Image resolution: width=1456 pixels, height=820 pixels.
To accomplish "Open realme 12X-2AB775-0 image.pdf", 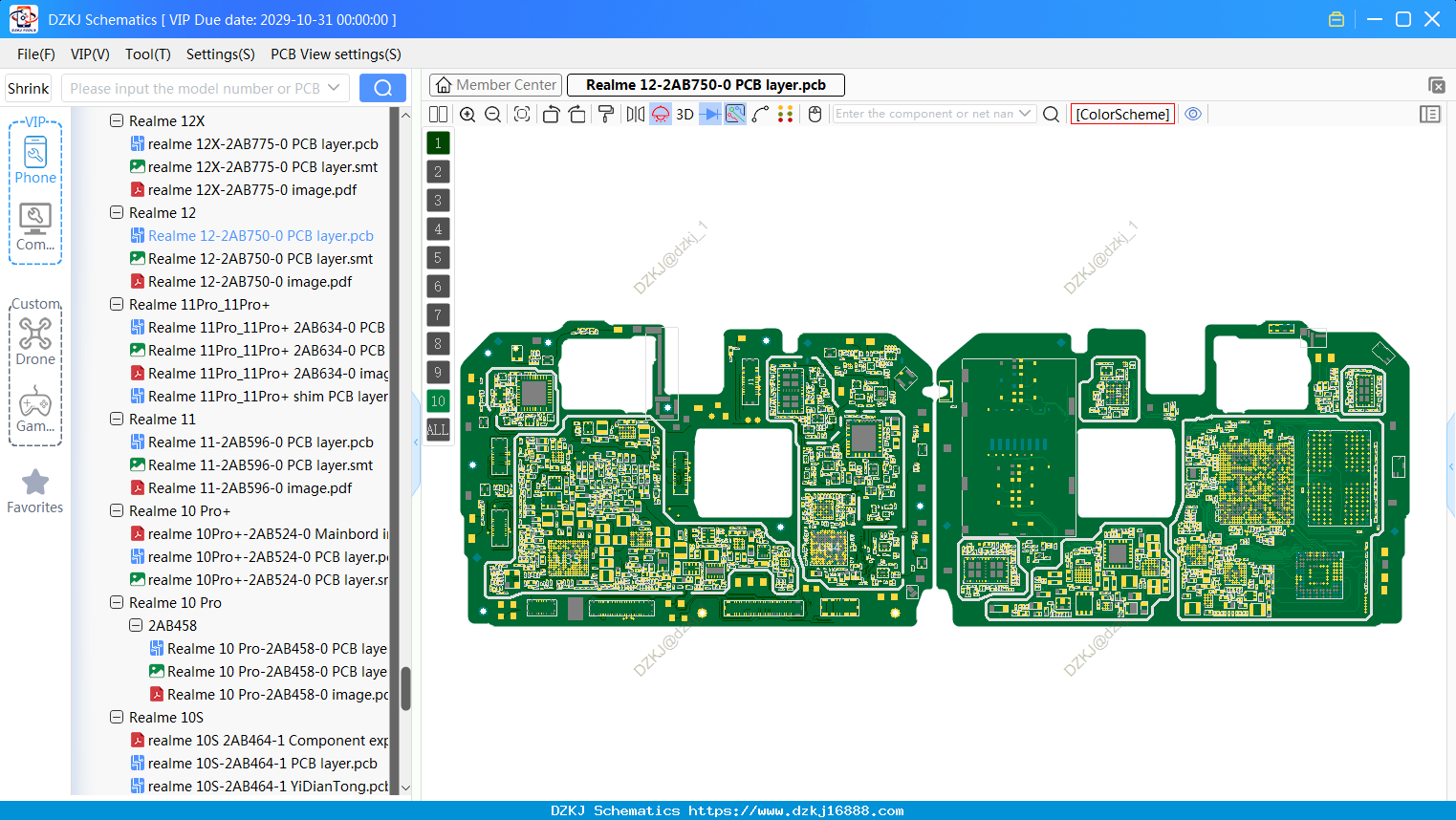I will (x=252, y=189).
